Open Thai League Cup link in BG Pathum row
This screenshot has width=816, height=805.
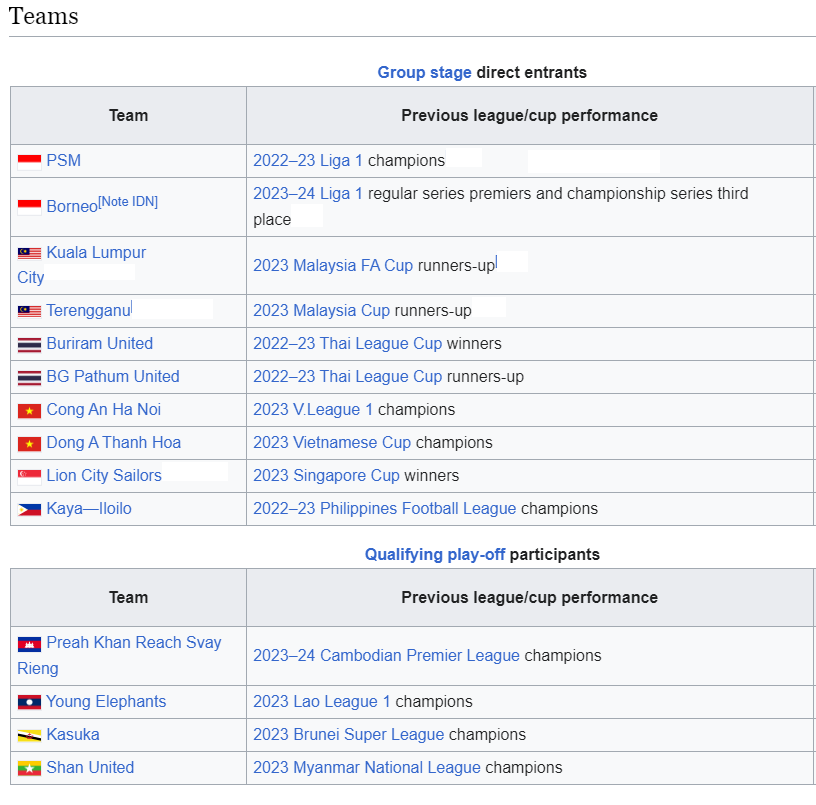point(347,376)
